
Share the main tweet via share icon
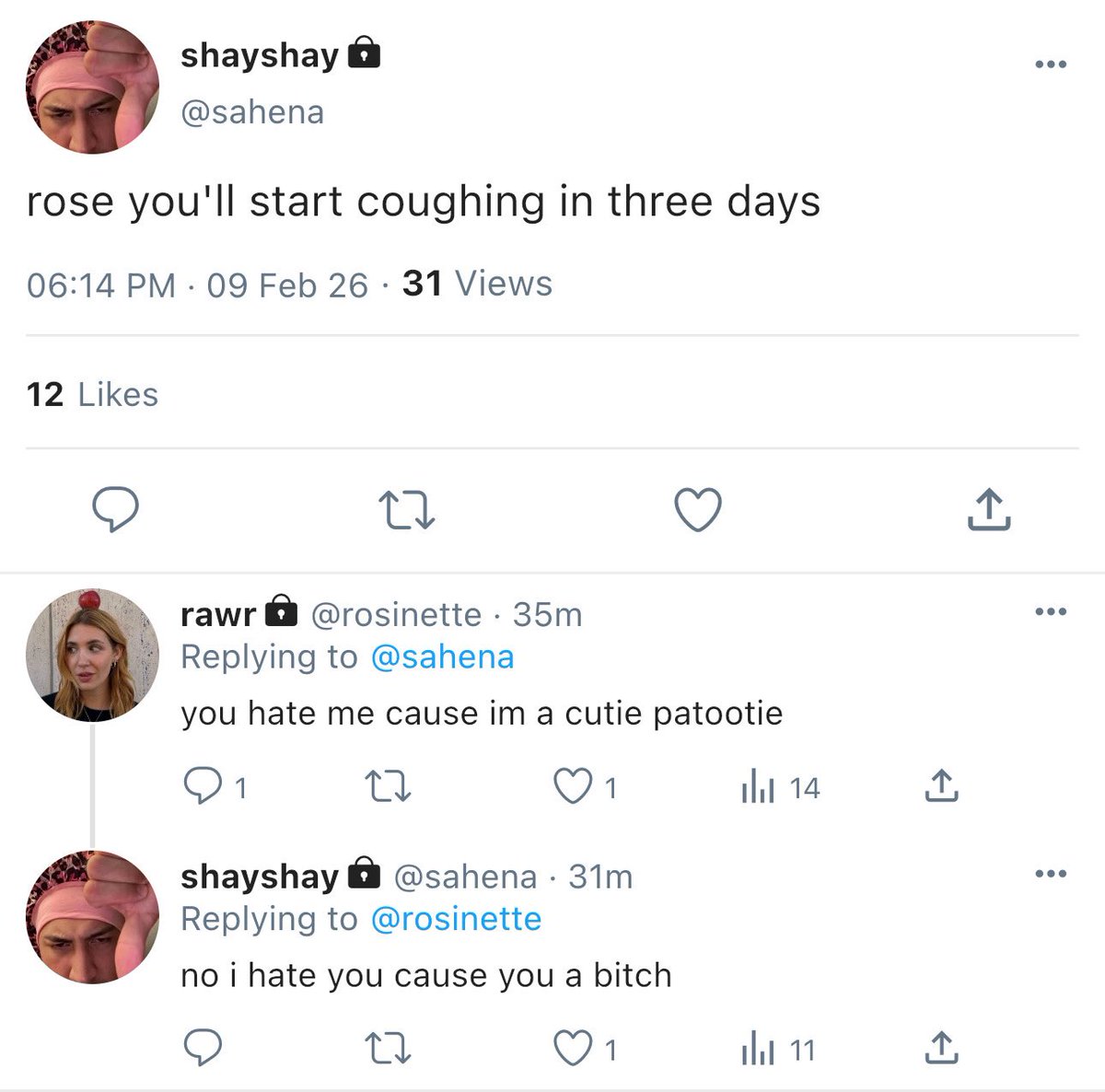point(989,509)
